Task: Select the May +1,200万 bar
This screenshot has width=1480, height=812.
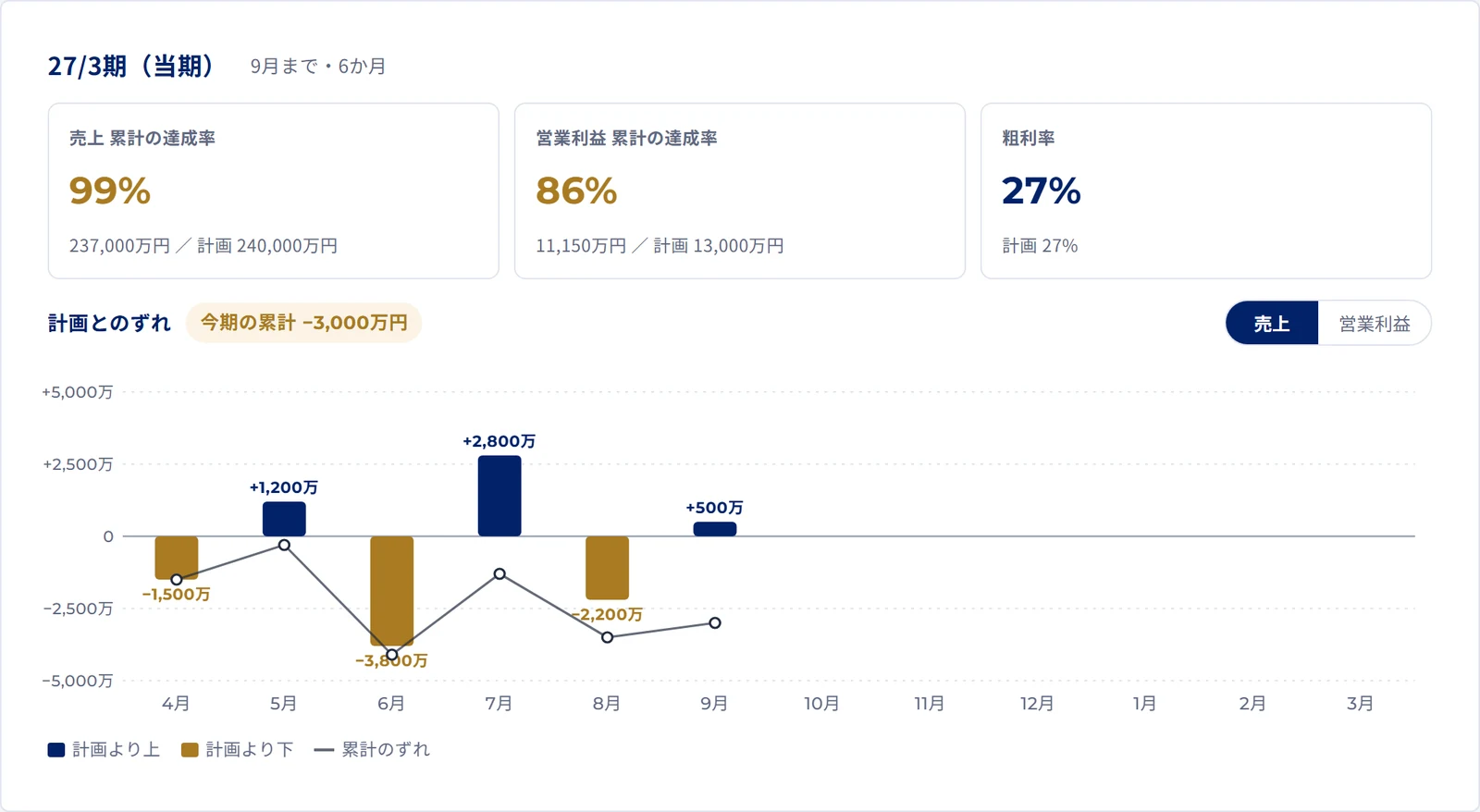Action: pyautogui.click(x=284, y=519)
